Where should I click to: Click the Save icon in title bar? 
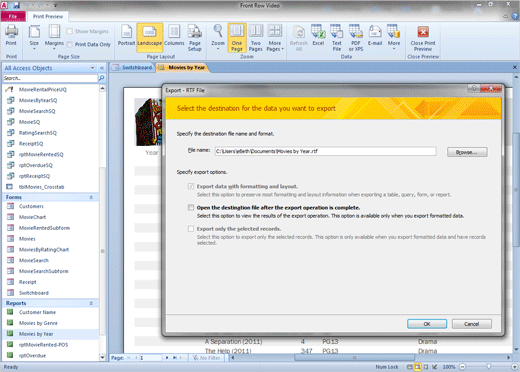pyautogui.click(x=16, y=5)
